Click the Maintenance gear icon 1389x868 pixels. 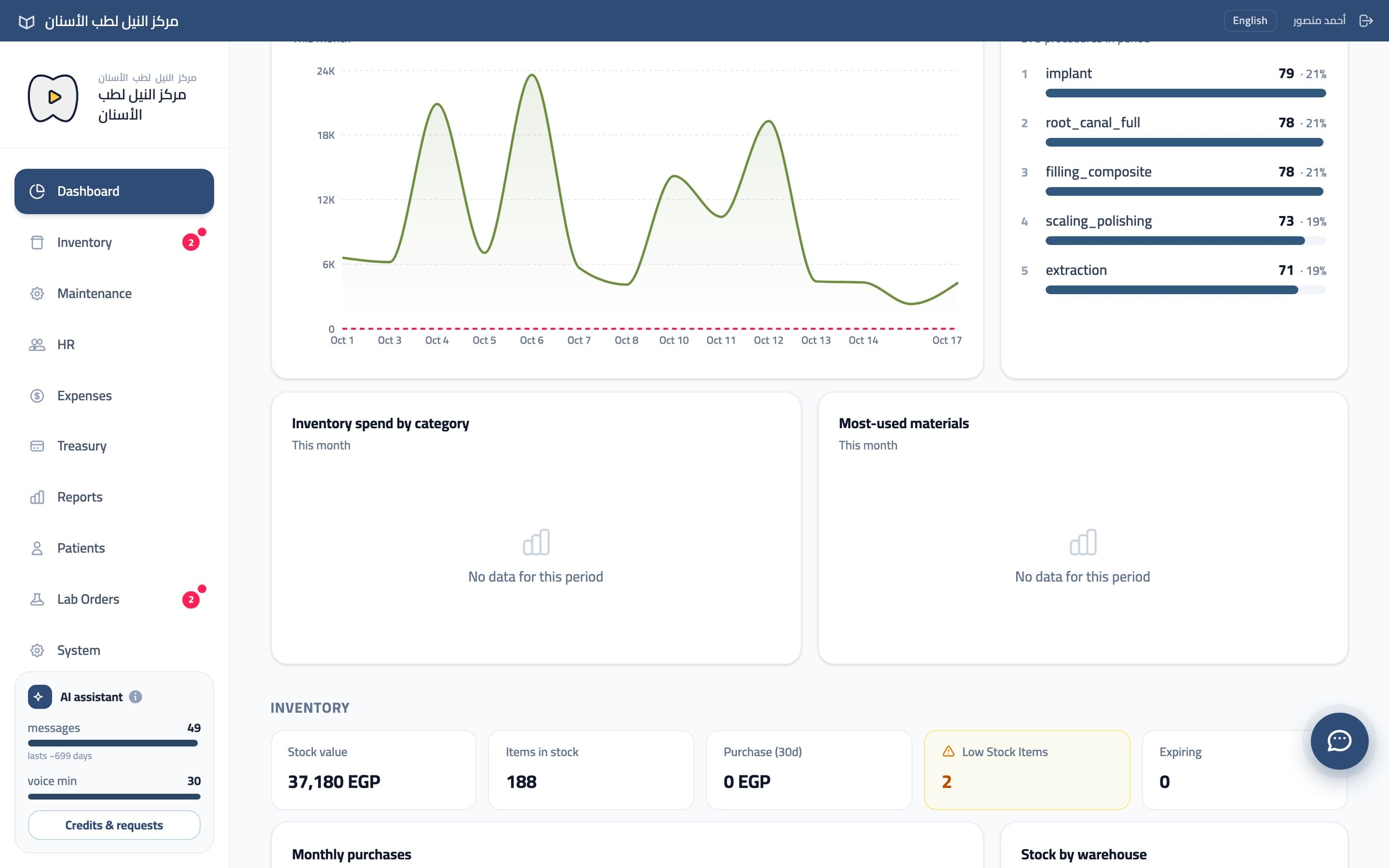click(37, 293)
